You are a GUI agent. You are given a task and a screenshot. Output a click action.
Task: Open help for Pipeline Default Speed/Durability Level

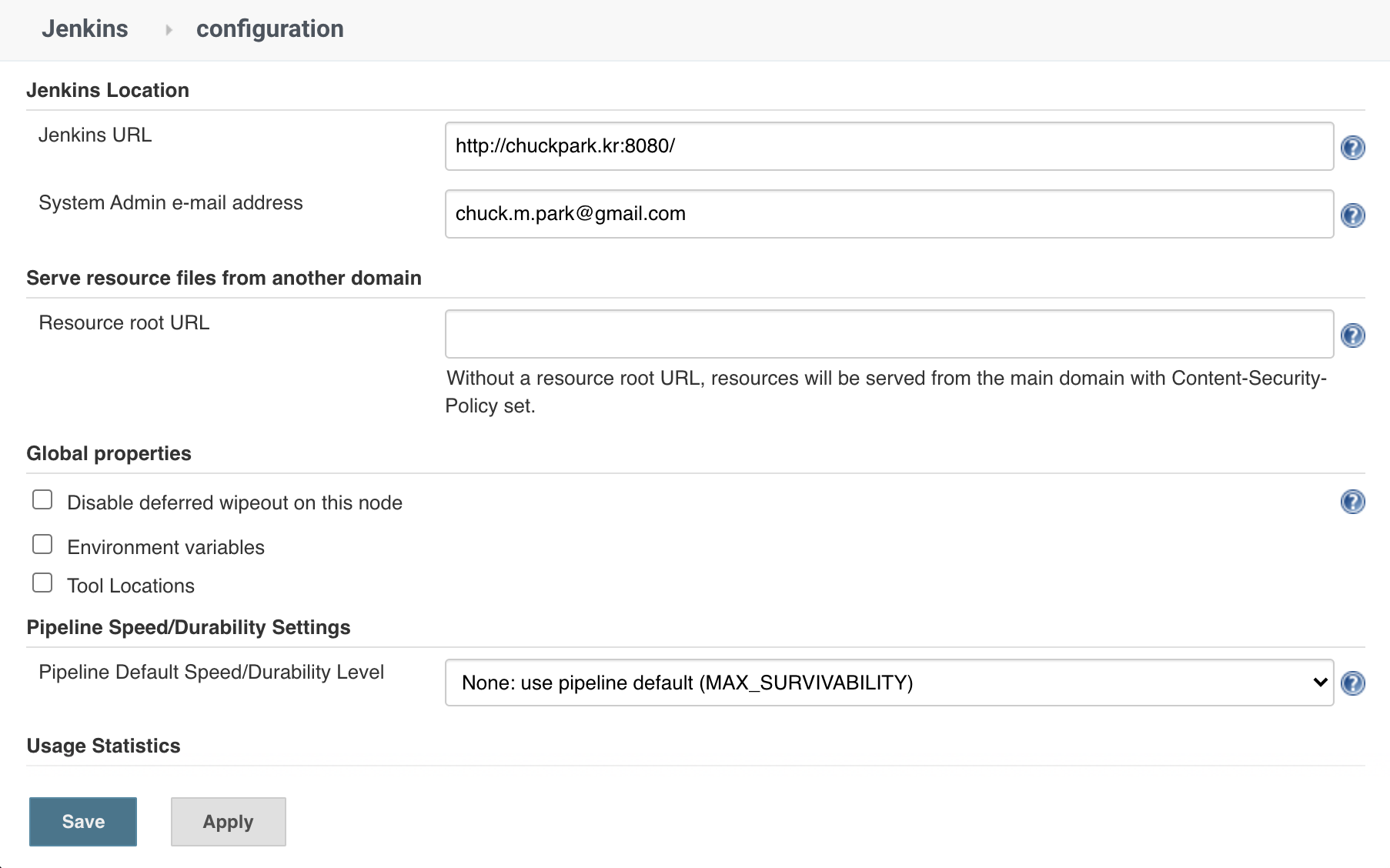[x=1352, y=683]
